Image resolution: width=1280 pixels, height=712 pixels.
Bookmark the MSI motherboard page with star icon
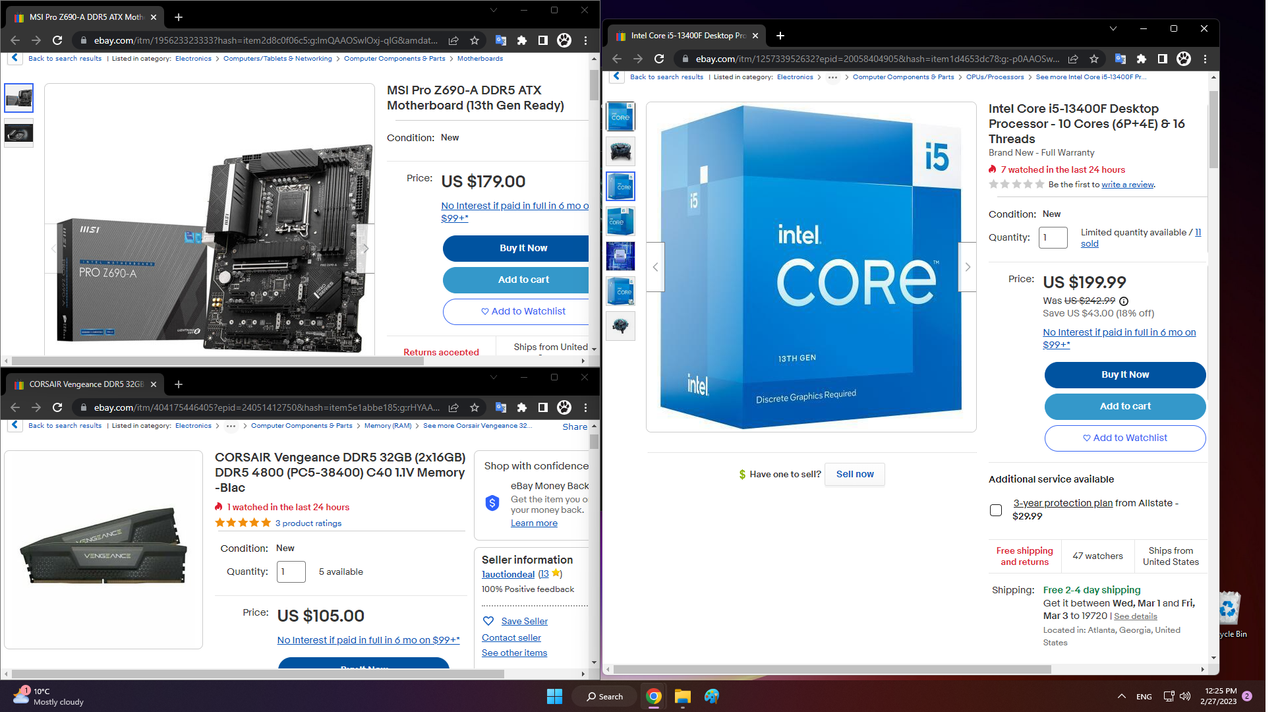[474, 40]
